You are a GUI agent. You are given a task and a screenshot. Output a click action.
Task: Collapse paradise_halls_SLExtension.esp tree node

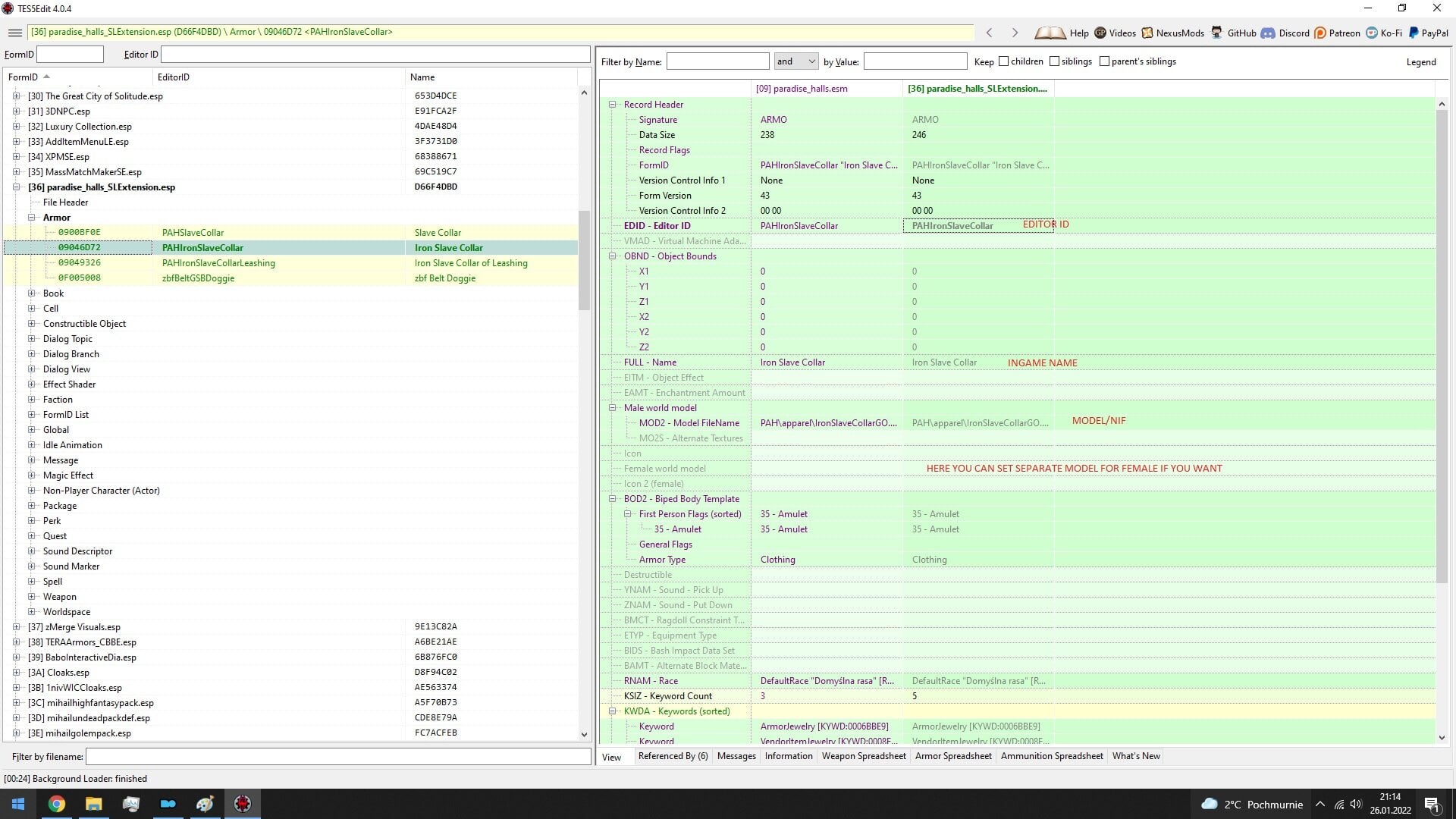coord(17,187)
